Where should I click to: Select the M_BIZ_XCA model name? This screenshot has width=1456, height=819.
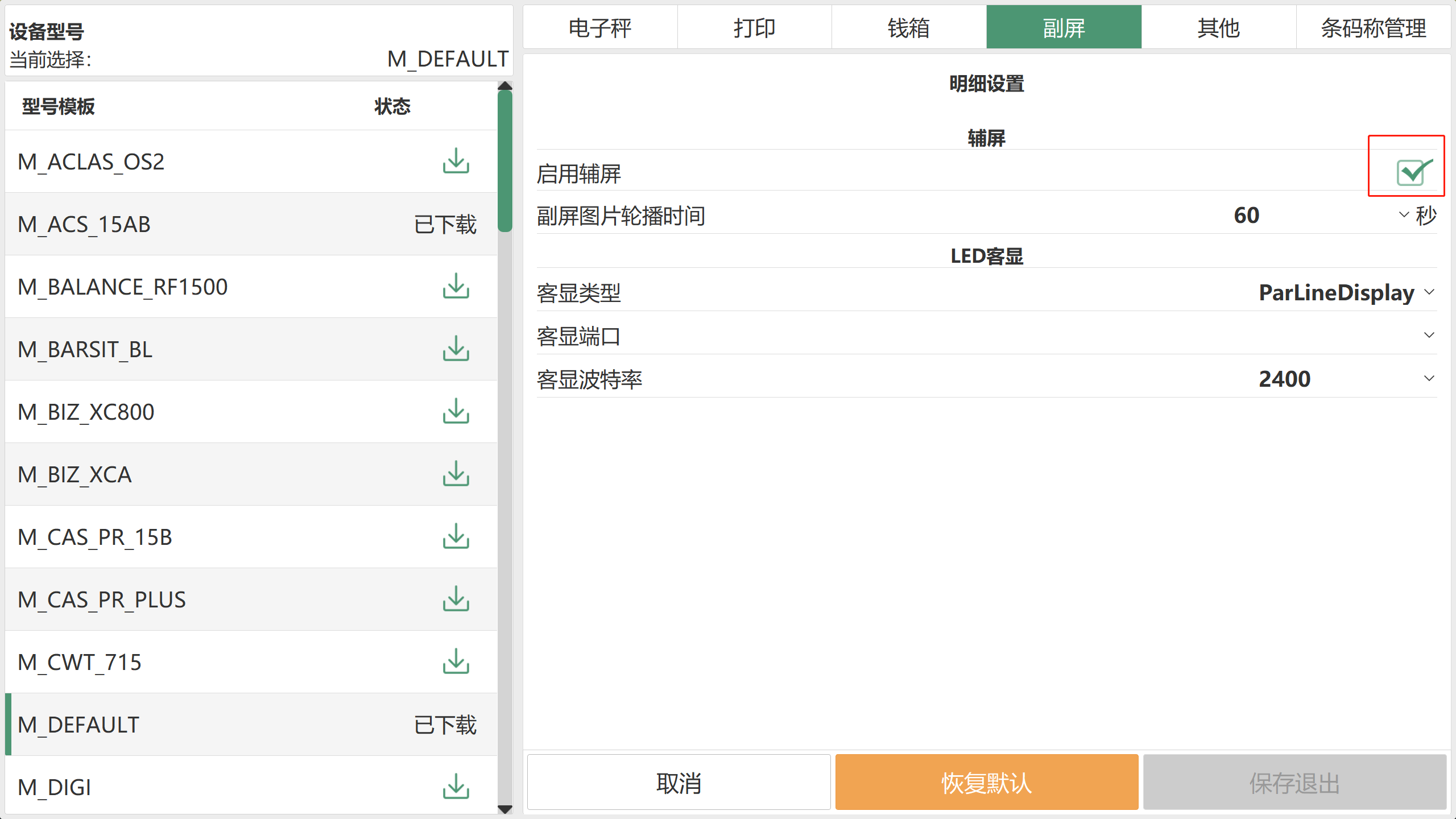(x=75, y=475)
